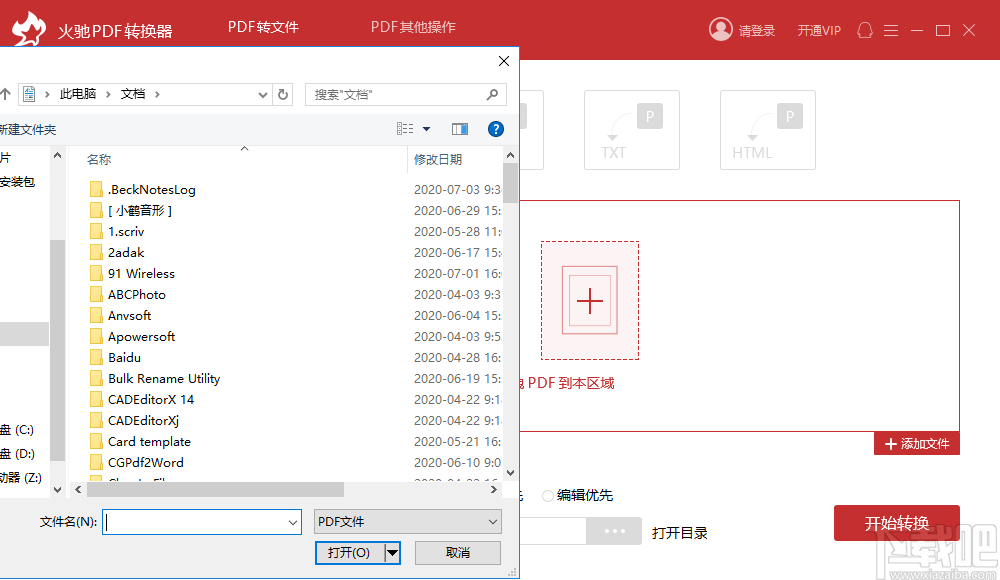Click 取消 button in dialog
The width and height of the screenshot is (1000, 580).
point(458,553)
